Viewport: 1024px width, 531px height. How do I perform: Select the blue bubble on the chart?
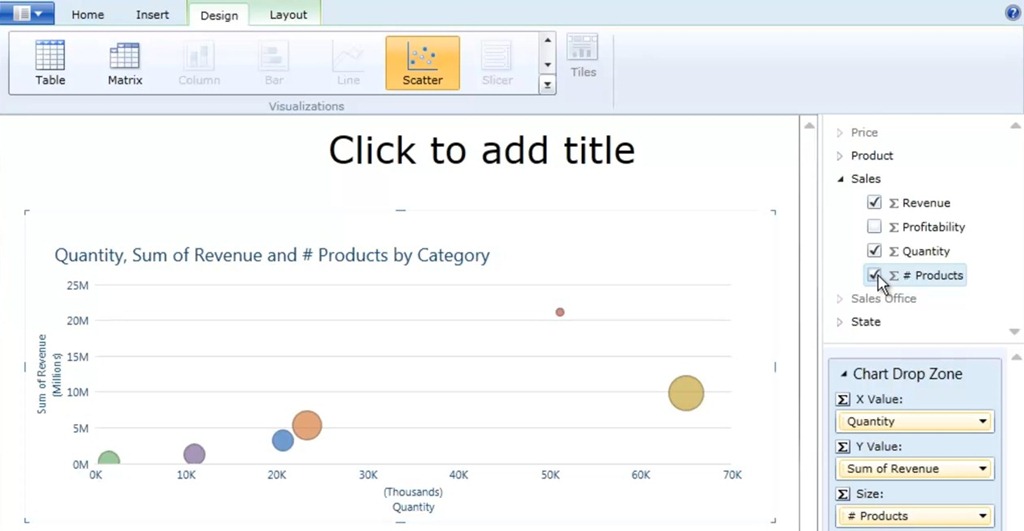tap(283, 440)
